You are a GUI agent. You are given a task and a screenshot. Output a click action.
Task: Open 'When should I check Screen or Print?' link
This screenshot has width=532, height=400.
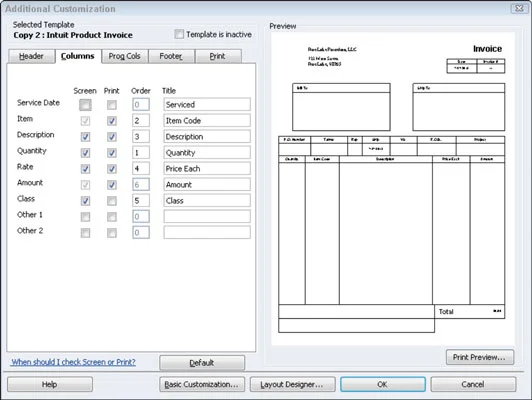pyautogui.click(x=73, y=362)
